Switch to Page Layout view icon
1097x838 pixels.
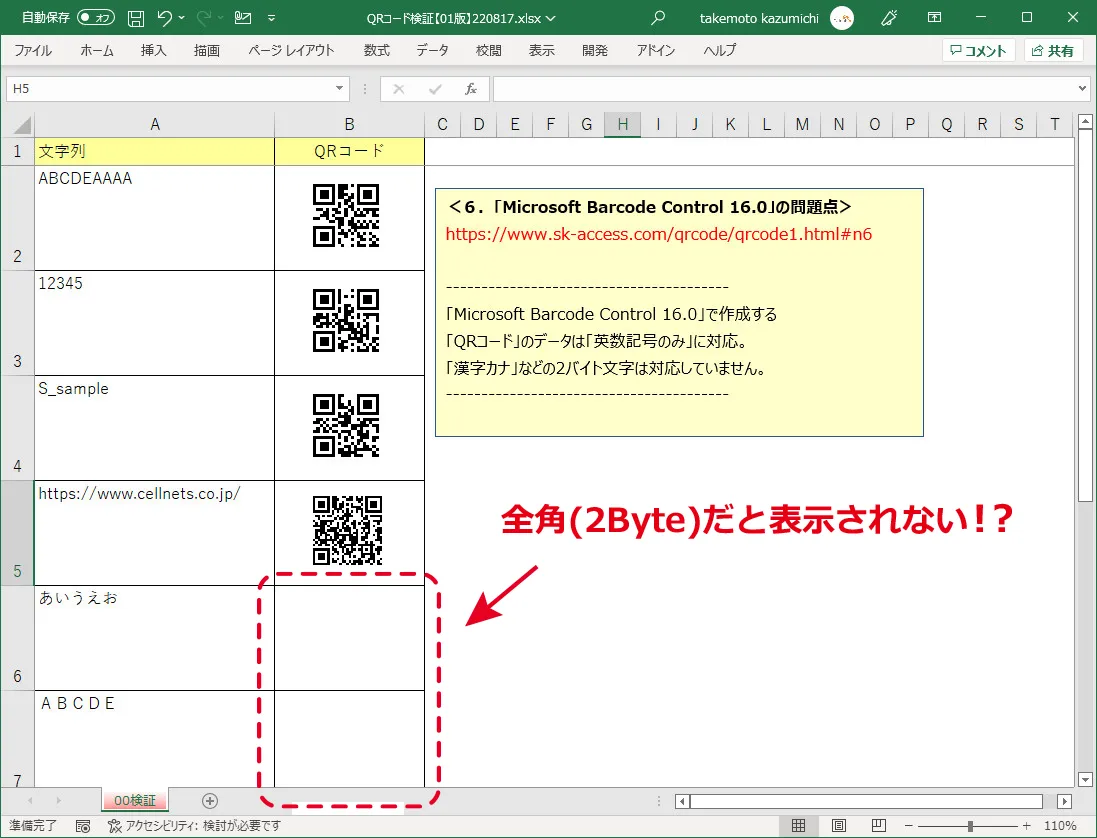coord(839,825)
